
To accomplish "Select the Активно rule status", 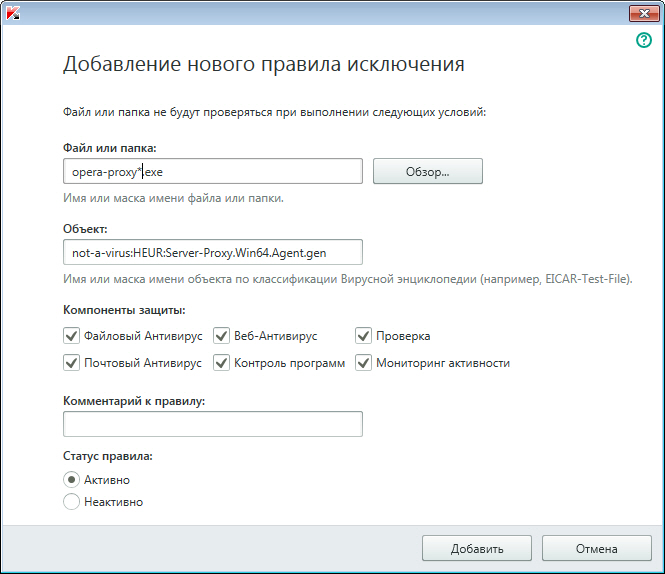I will pyautogui.click(x=72, y=480).
